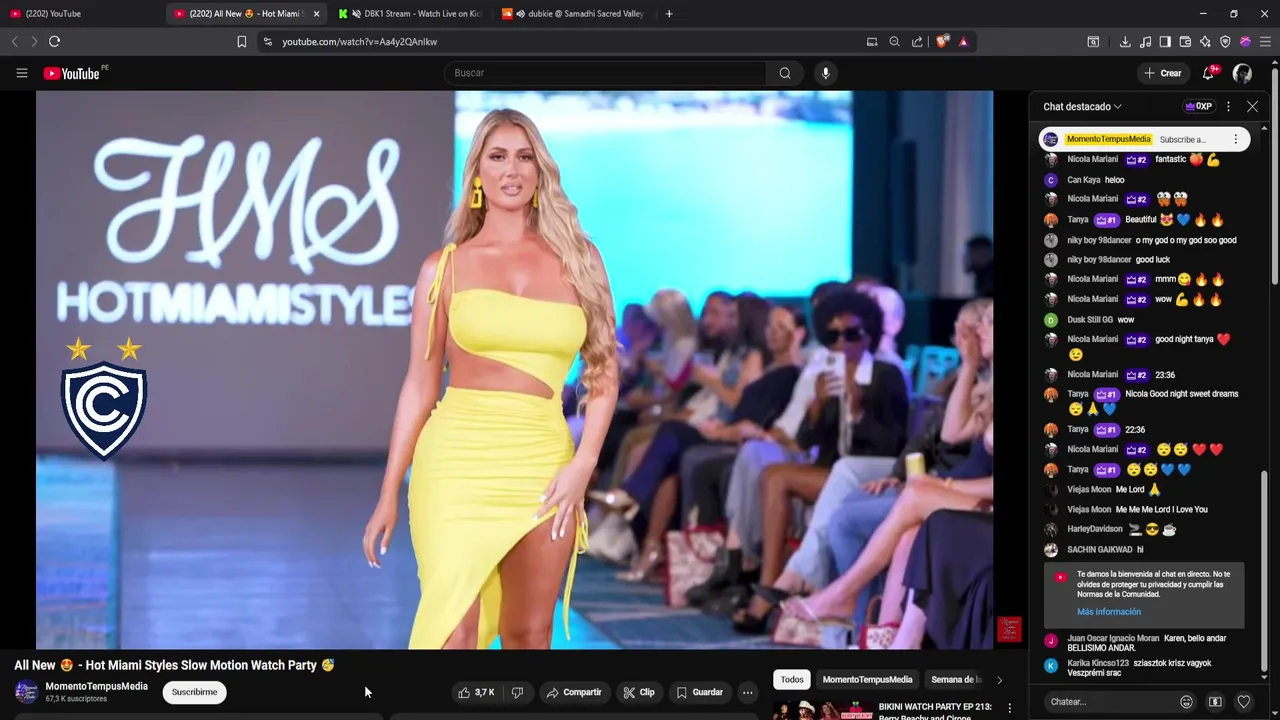Open browser downloads
The image size is (1280, 720).
(x=1125, y=41)
